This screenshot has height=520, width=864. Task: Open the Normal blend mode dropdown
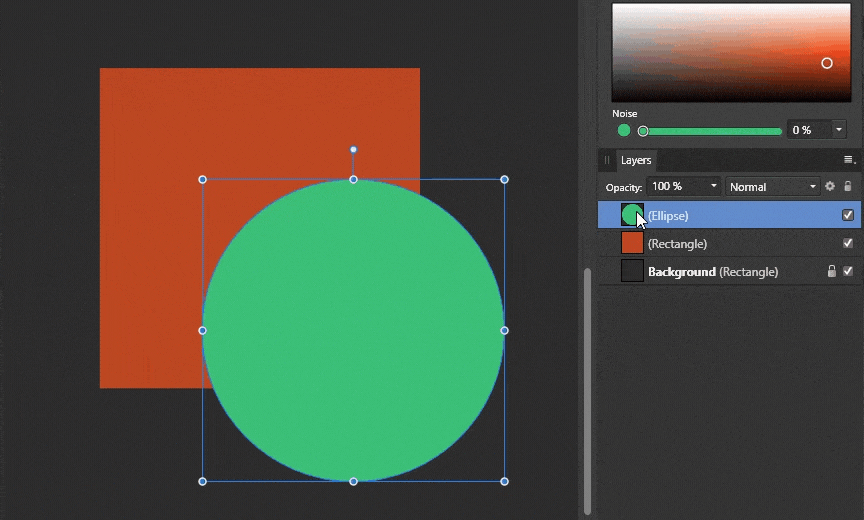point(772,187)
